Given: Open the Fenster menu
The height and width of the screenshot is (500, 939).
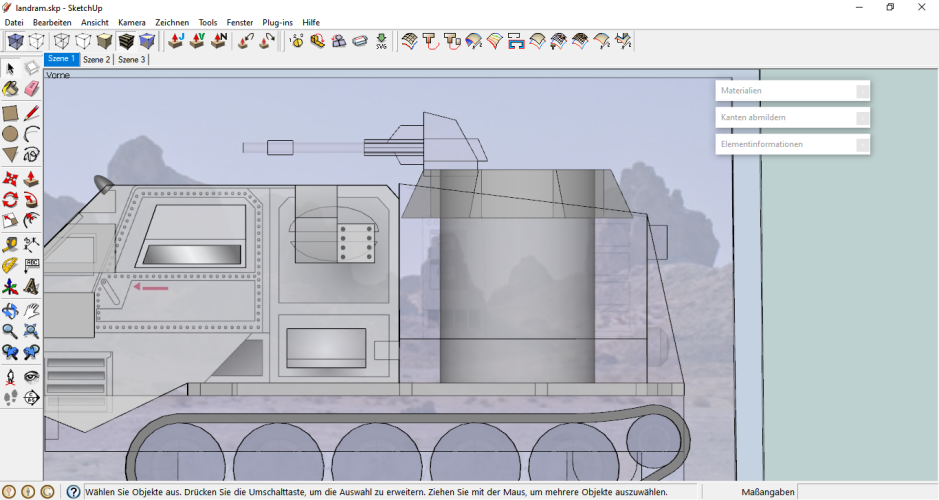Looking at the screenshot, I should pos(240,22).
